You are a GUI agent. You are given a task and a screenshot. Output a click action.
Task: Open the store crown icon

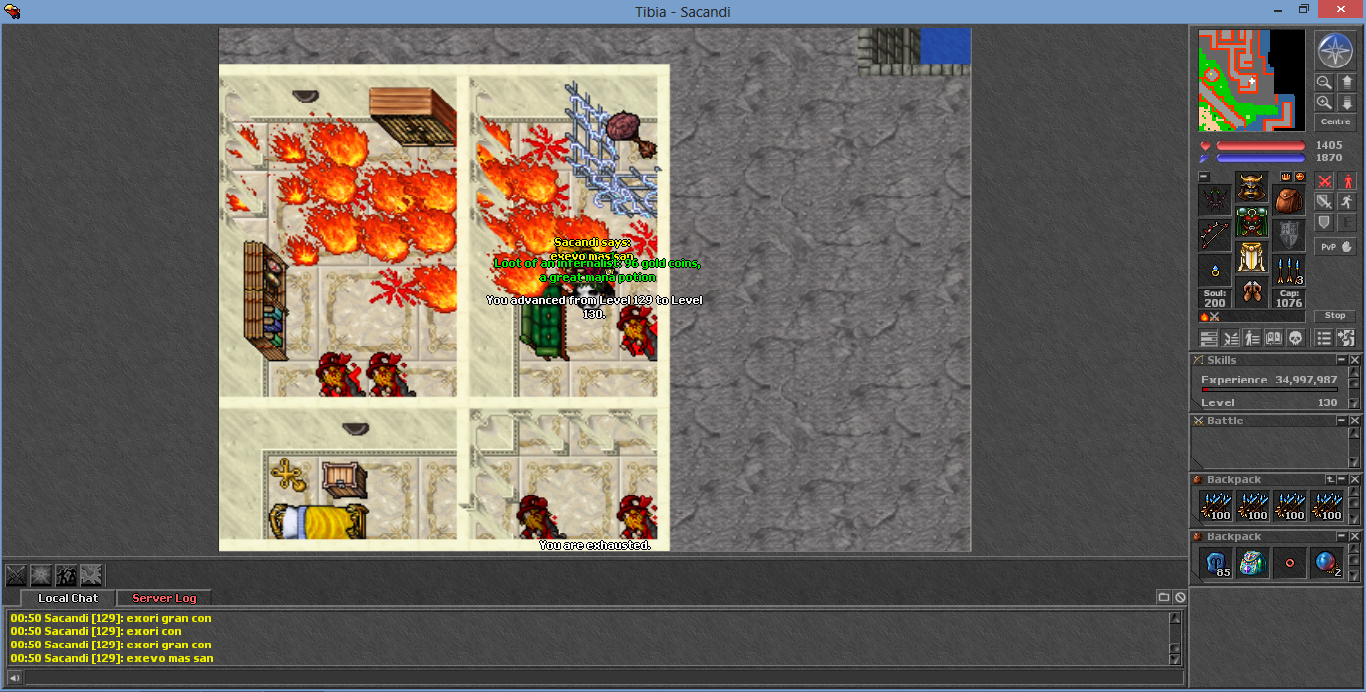coord(1285,176)
